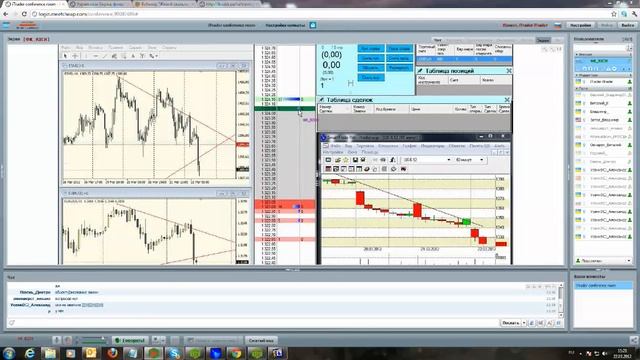Click the 'Настройки' button at top right

580,25
